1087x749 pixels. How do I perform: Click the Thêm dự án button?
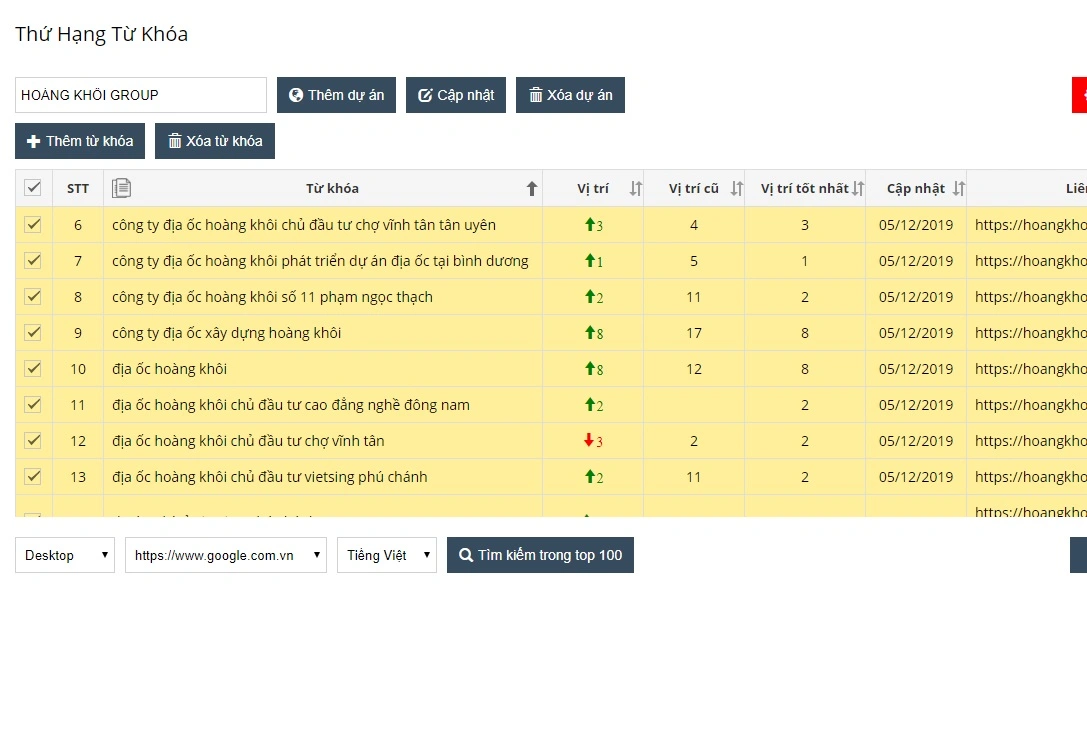point(336,95)
